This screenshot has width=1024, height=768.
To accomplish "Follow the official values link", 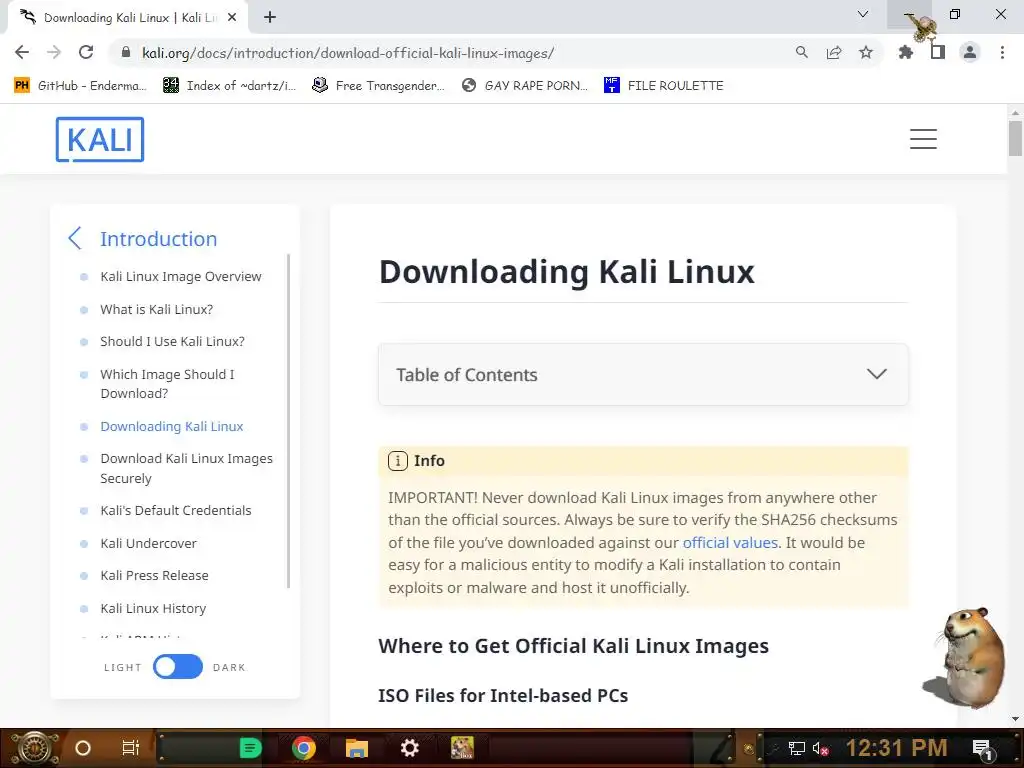I will [x=730, y=543].
